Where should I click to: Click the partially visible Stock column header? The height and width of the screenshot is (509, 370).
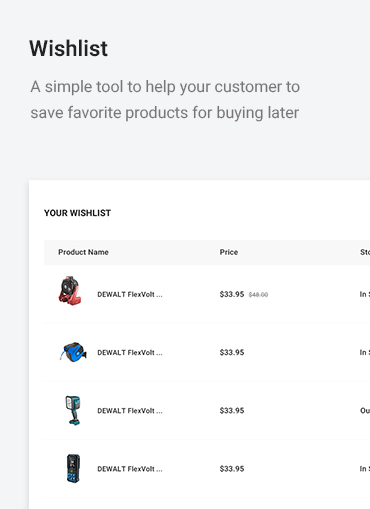click(365, 252)
